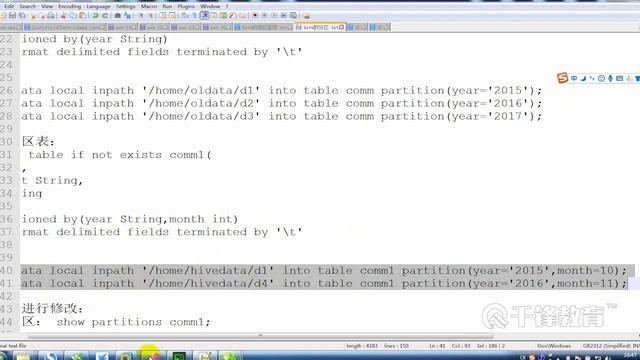
Task: Open Find with the binoculars icon
Action: [118, 16]
